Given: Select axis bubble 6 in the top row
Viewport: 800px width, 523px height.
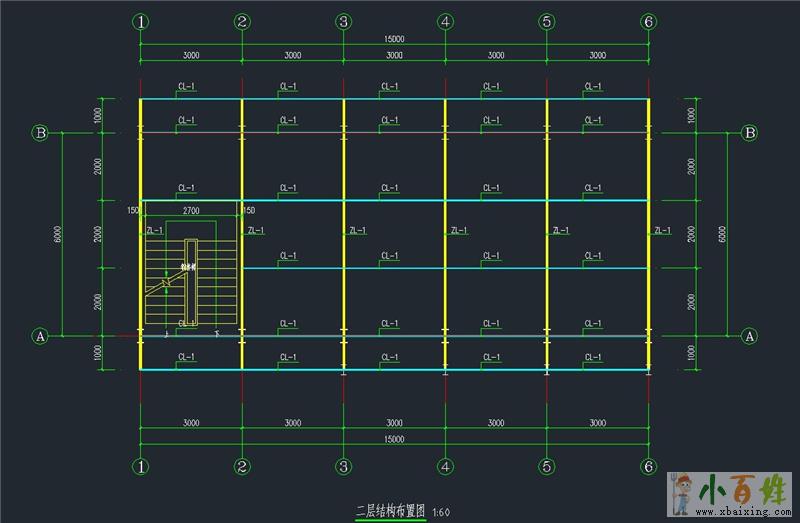Looking at the screenshot, I should coord(648,21).
